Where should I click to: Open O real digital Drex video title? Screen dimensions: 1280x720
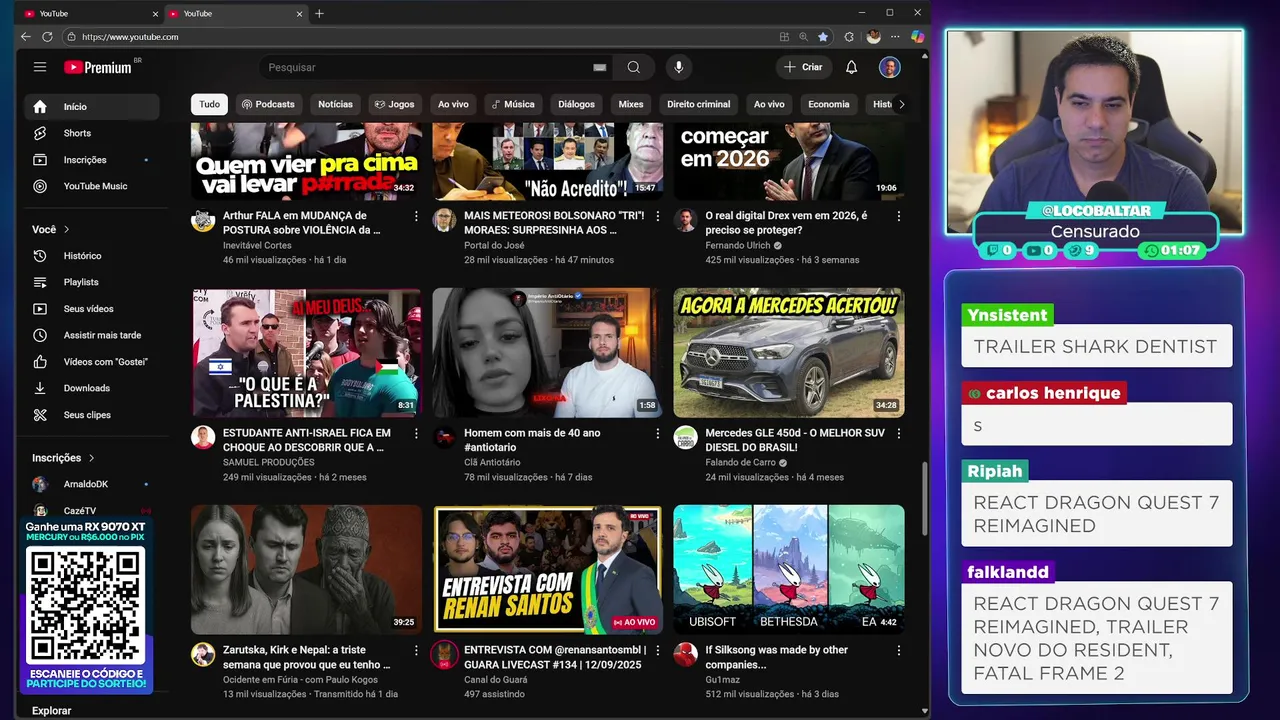pyautogui.click(x=786, y=223)
